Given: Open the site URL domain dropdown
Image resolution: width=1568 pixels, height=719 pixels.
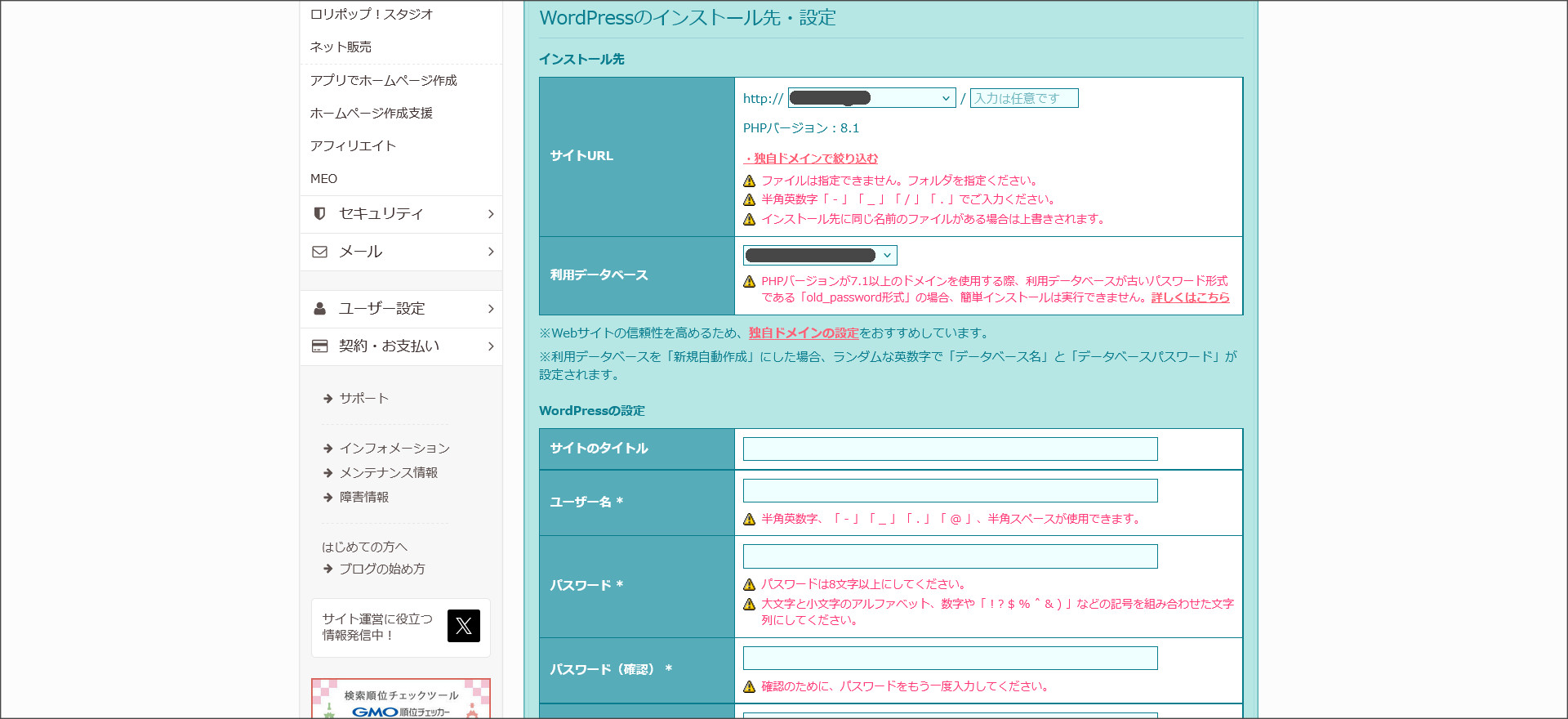Looking at the screenshot, I should 871,99.
